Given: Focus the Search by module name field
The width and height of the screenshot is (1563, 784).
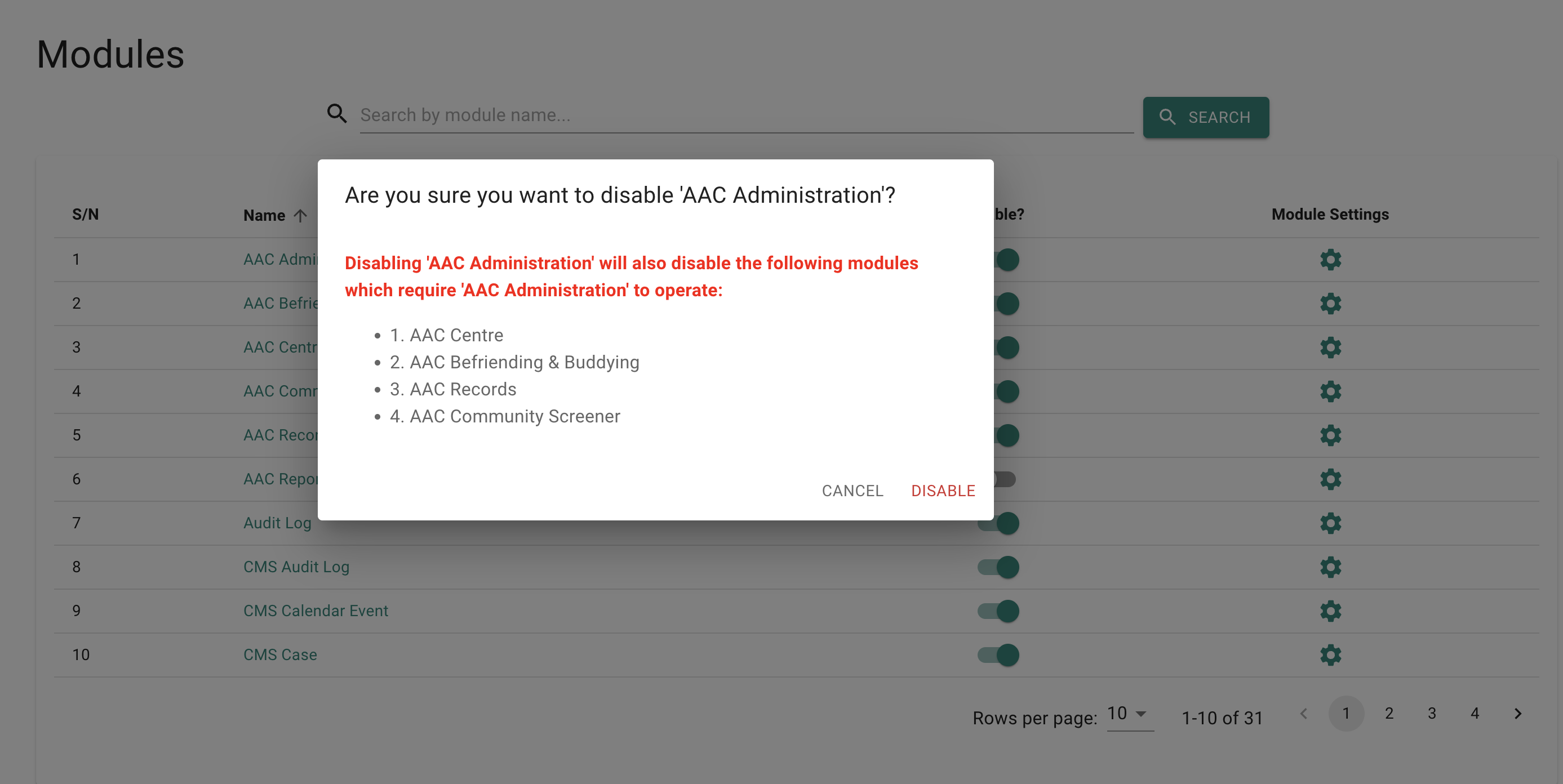Looking at the screenshot, I should click(x=747, y=114).
